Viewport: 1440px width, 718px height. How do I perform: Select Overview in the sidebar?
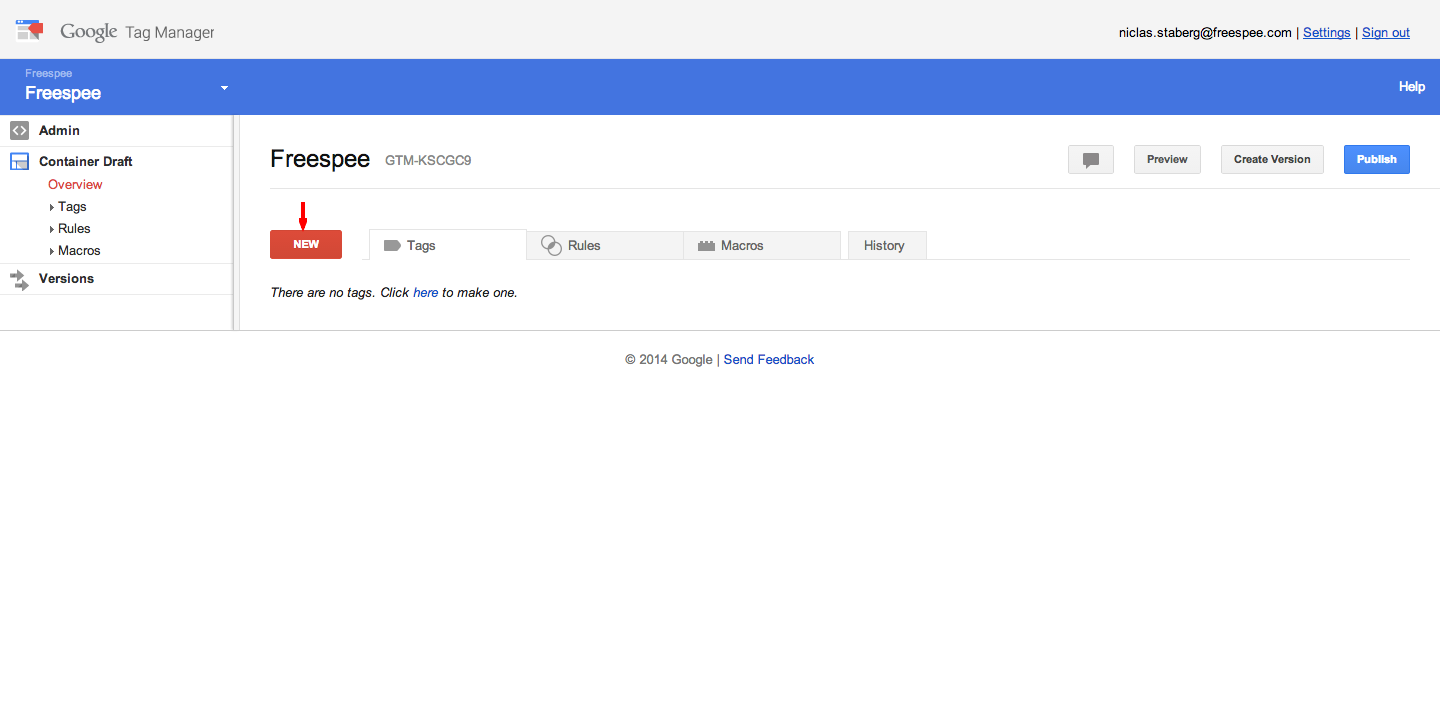75,185
